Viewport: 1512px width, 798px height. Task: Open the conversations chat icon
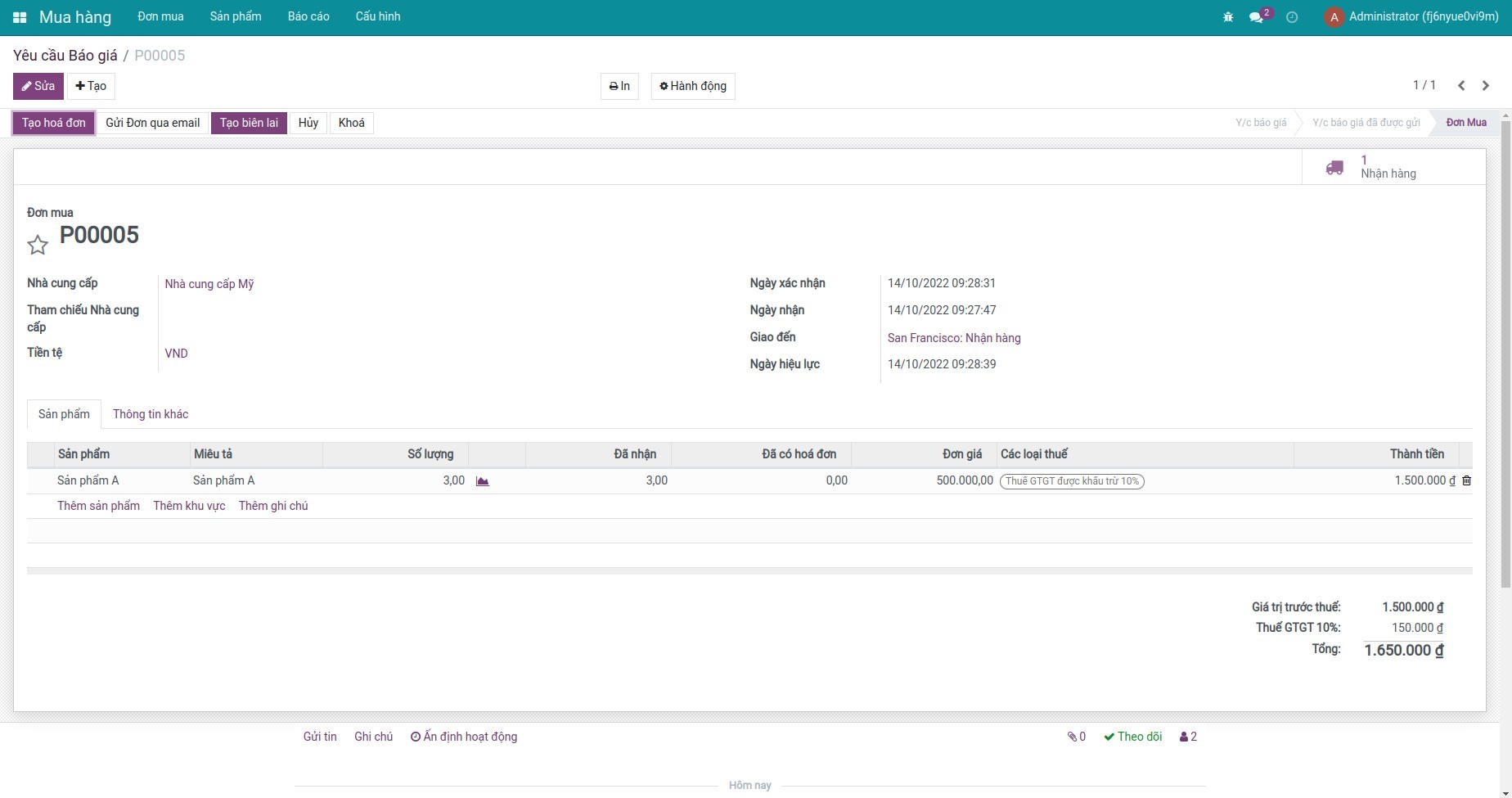click(x=1256, y=17)
